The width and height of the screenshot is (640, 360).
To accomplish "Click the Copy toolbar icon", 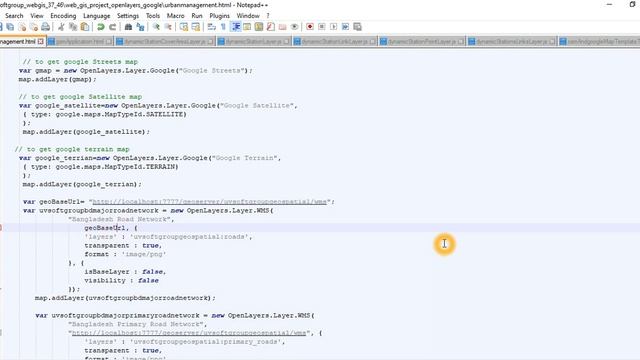I will click(x=73, y=27).
